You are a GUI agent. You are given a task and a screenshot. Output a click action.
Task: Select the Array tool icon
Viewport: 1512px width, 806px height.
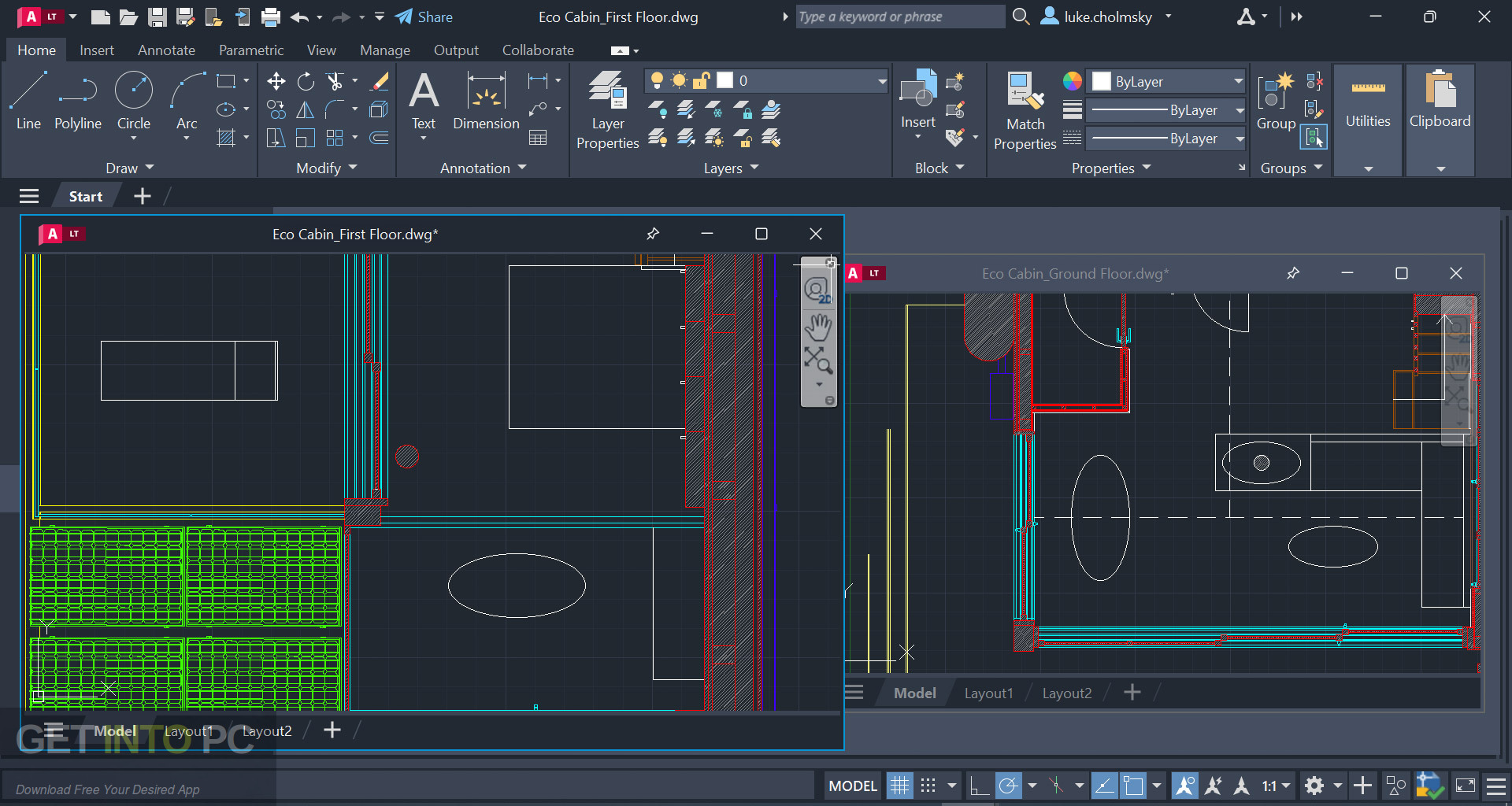click(x=335, y=138)
